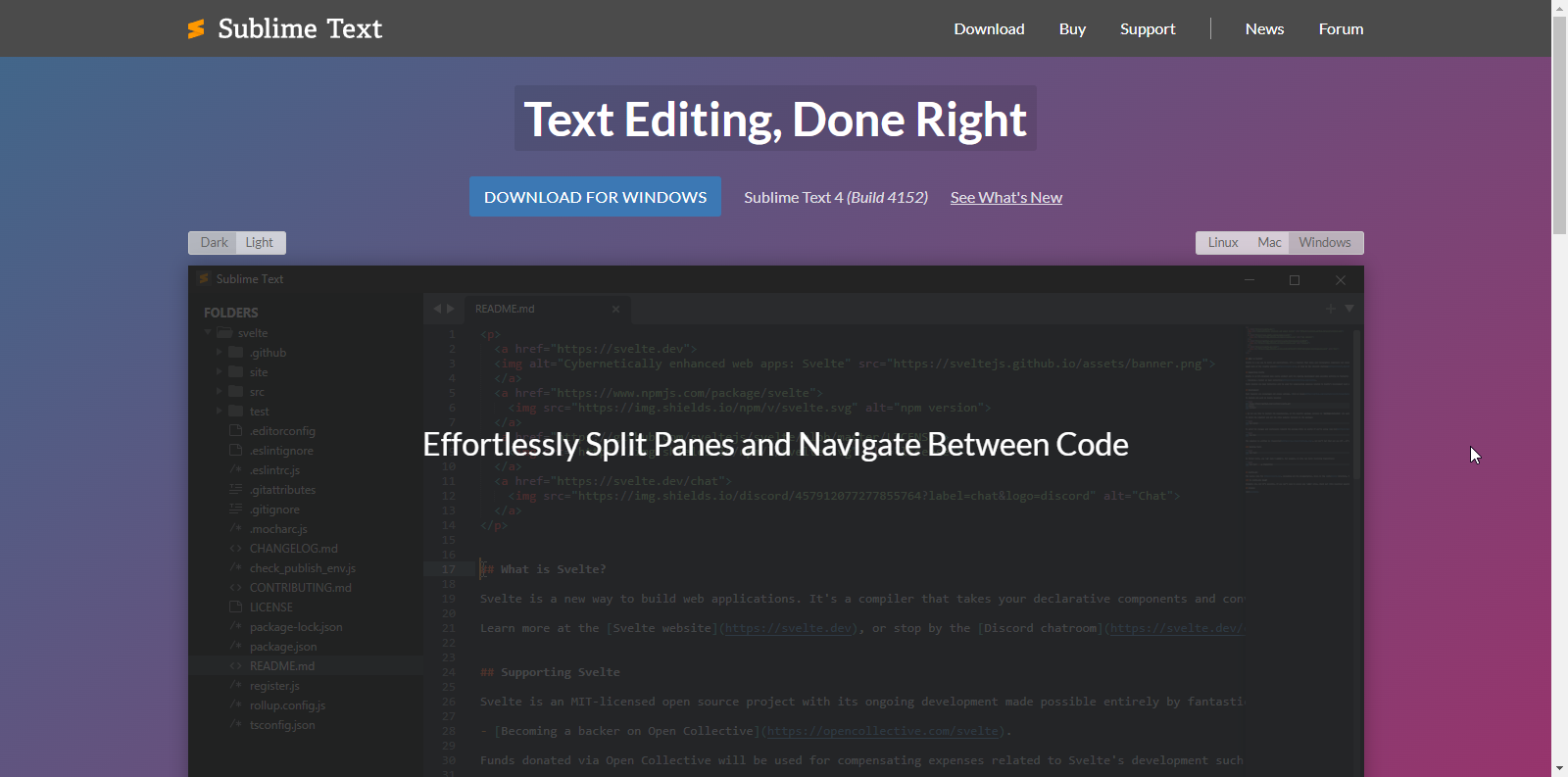Click the FOLDERS sidebar heading
This screenshot has height=777, width=1568.
click(231, 313)
